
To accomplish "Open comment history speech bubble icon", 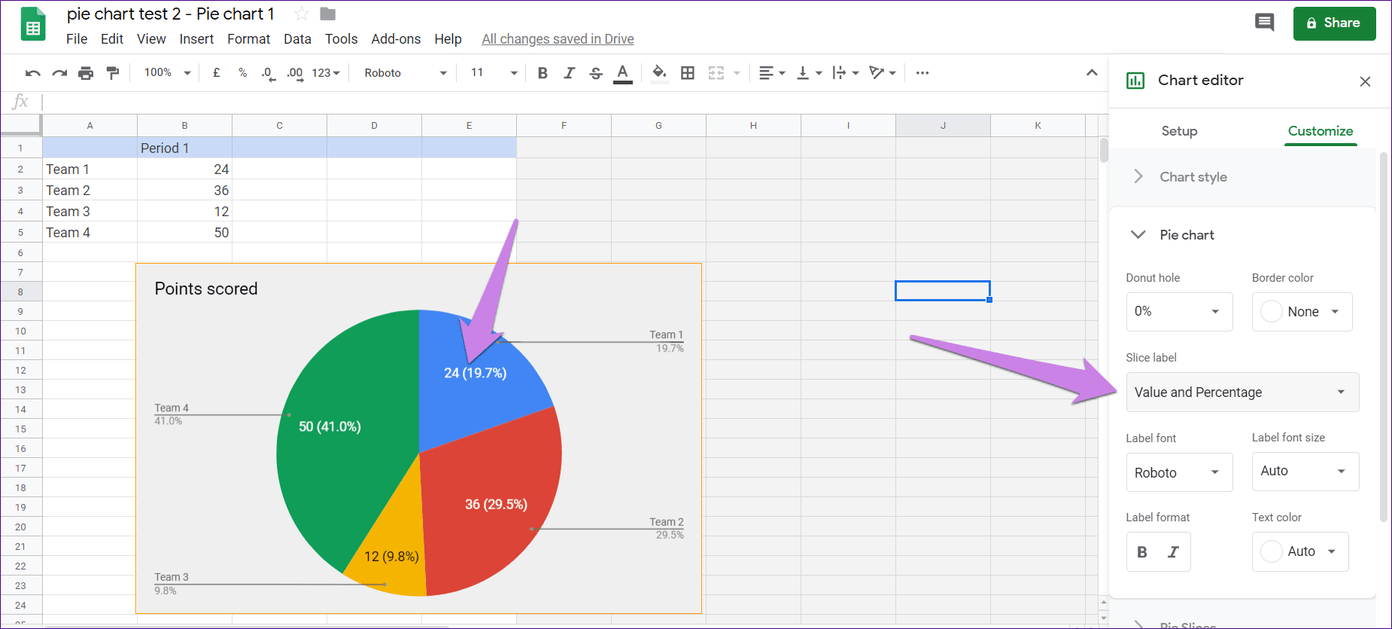I will (x=1264, y=22).
